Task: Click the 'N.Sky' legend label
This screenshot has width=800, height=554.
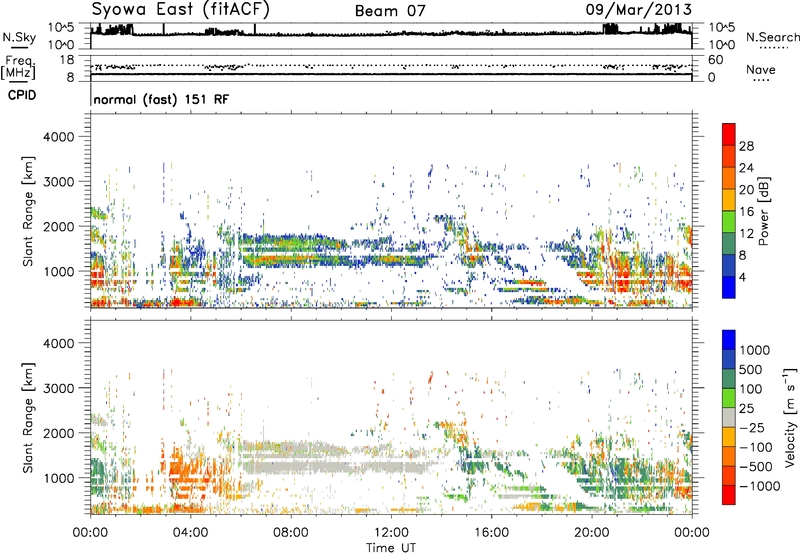Action: click(x=19, y=37)
